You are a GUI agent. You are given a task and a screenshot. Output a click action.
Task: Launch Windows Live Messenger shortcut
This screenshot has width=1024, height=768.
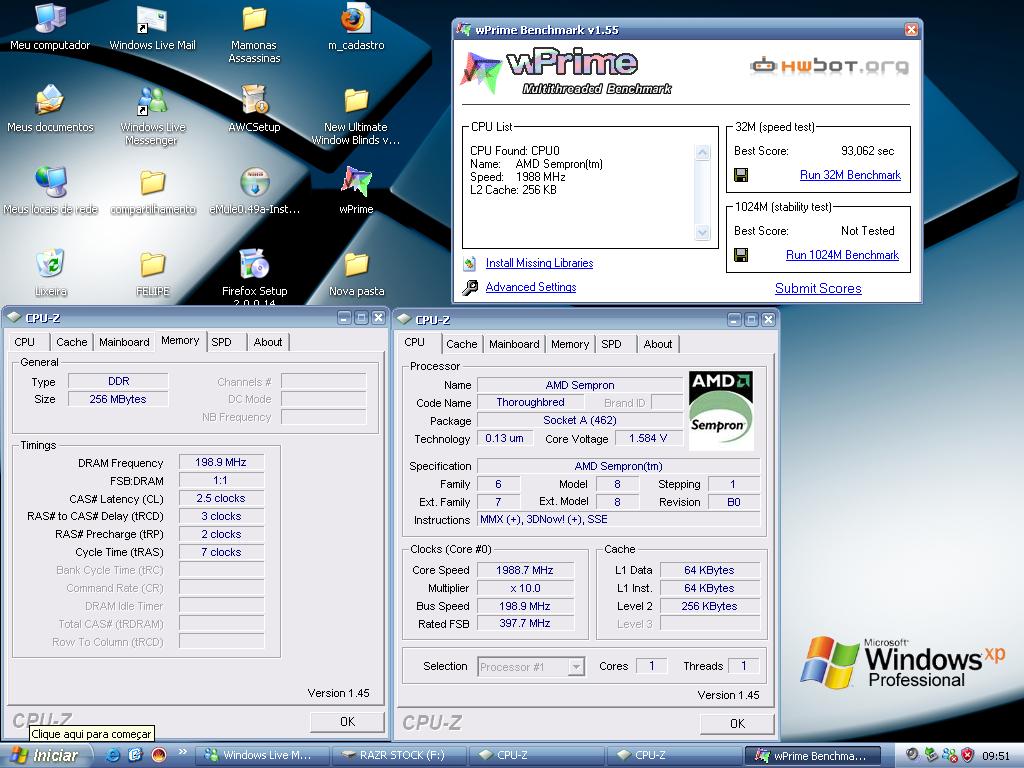pos(152,116)
